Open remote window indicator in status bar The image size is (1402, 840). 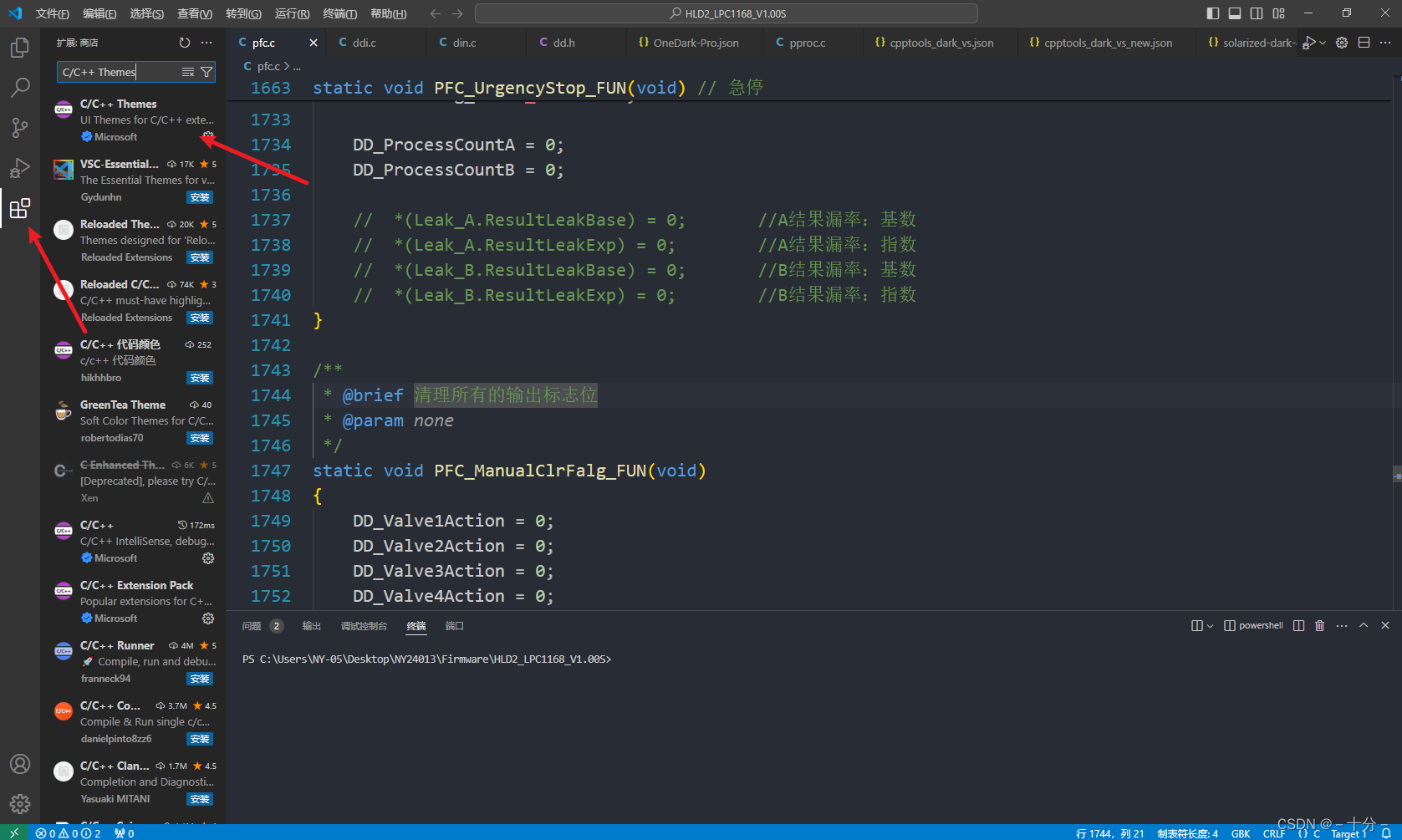pos(14,833)
